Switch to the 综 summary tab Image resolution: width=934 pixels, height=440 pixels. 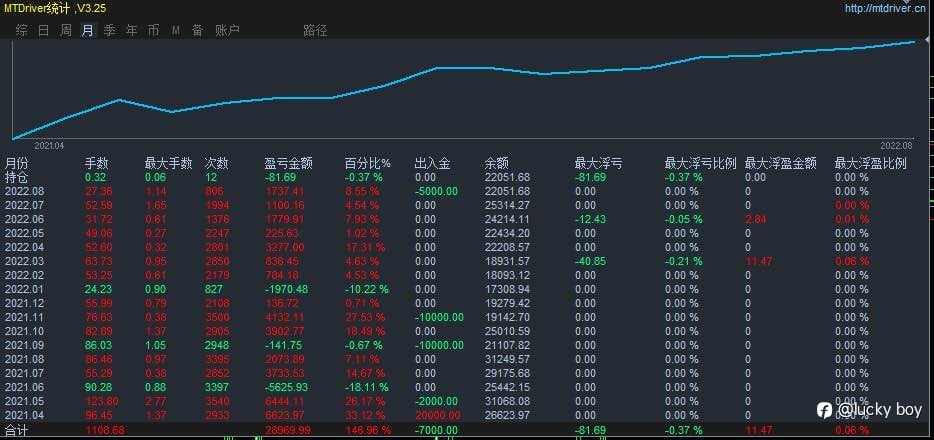click(x=21, y=30)
